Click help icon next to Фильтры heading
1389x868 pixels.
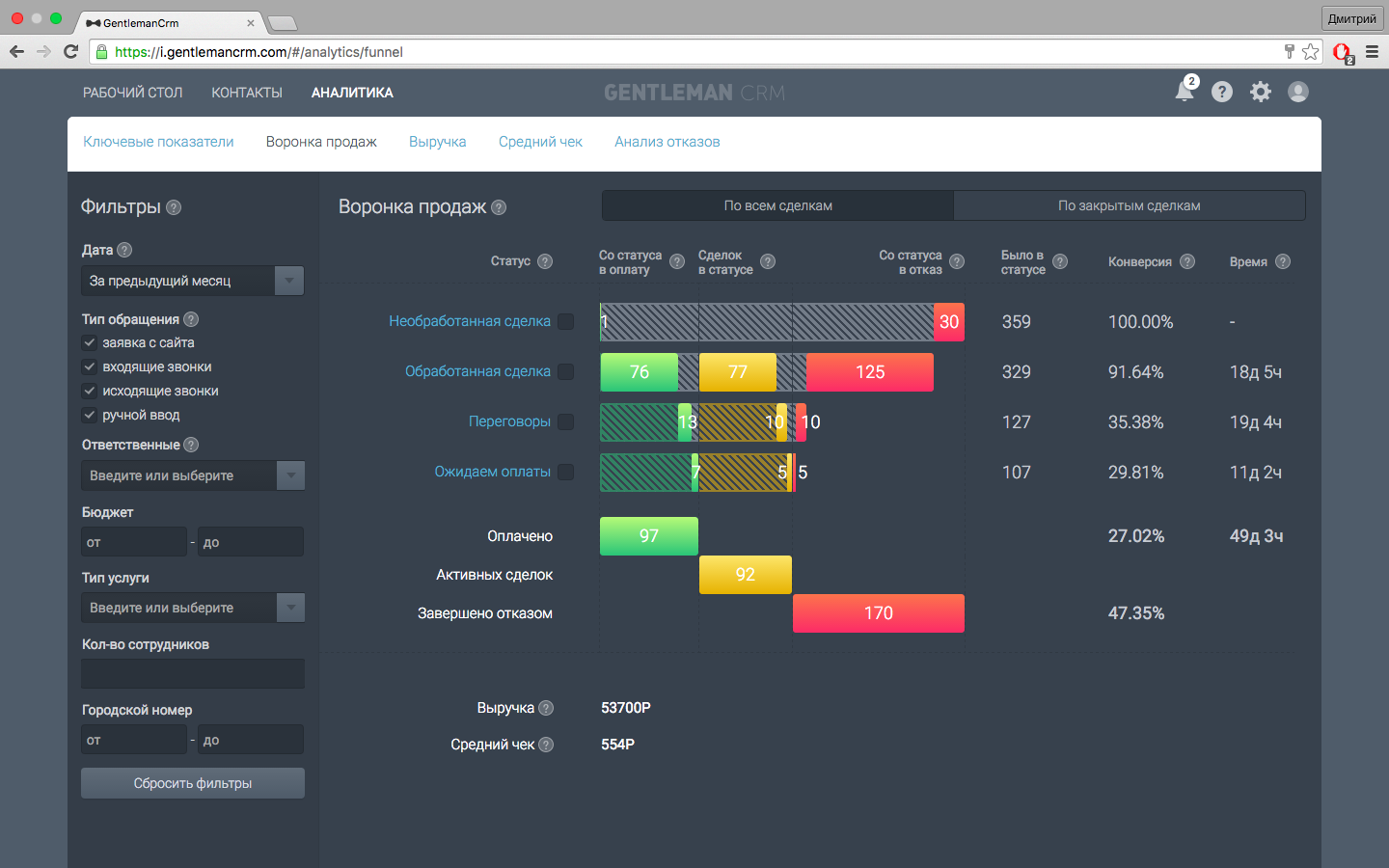(x=174, y=207)
